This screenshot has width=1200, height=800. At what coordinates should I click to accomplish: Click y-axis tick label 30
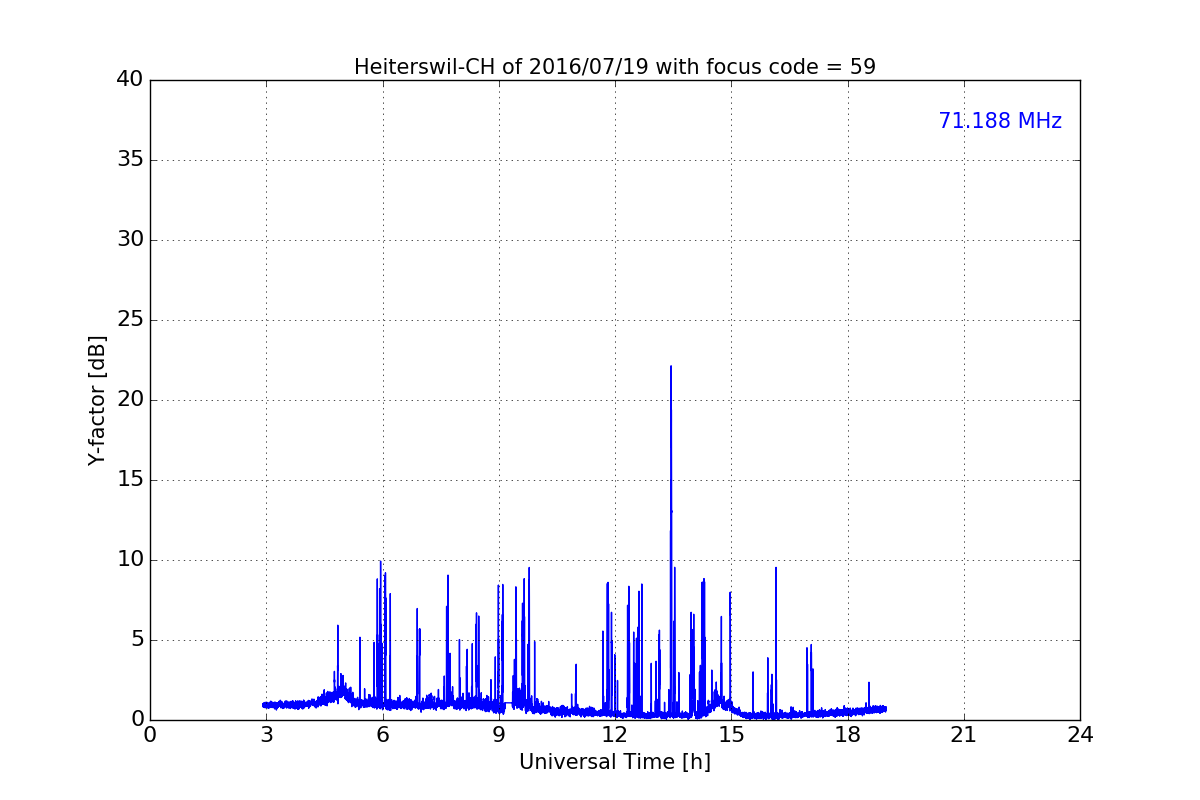(130, 240)
